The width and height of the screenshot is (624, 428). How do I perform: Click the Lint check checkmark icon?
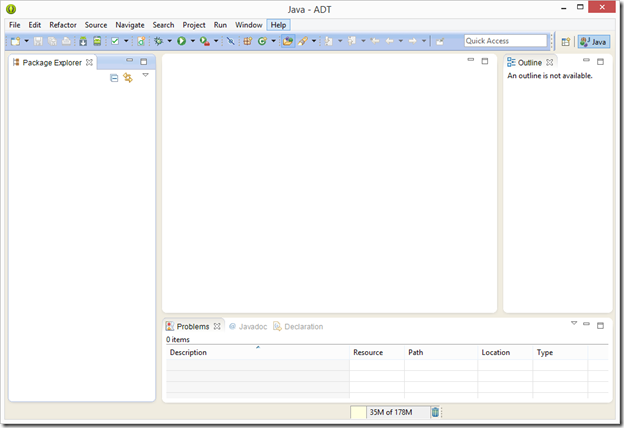click(115, 41)
